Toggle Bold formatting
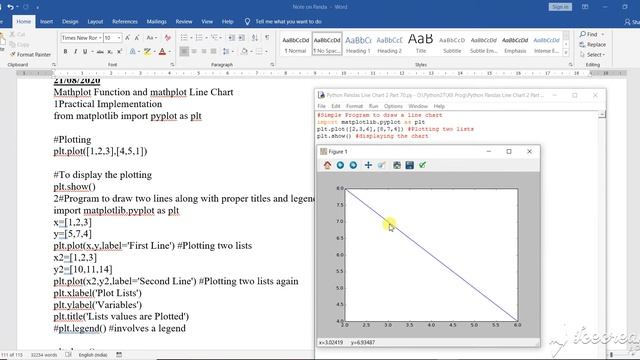The width and height of the screenshot is (640, 360). 65,51
